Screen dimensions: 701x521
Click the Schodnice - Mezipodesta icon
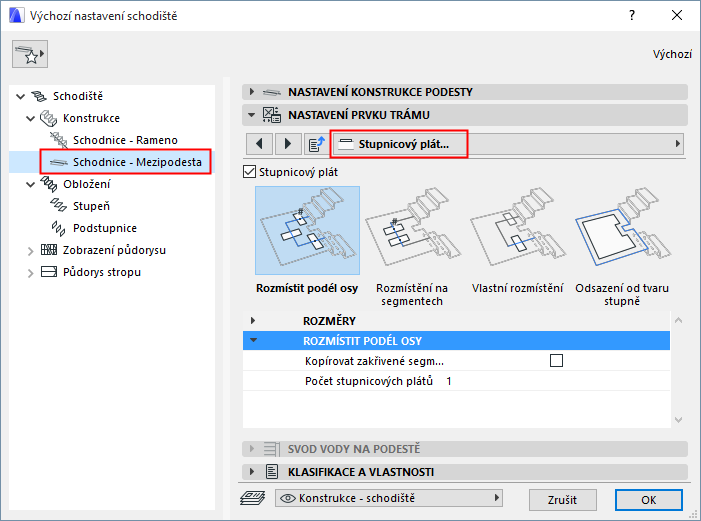pos(59,162)
